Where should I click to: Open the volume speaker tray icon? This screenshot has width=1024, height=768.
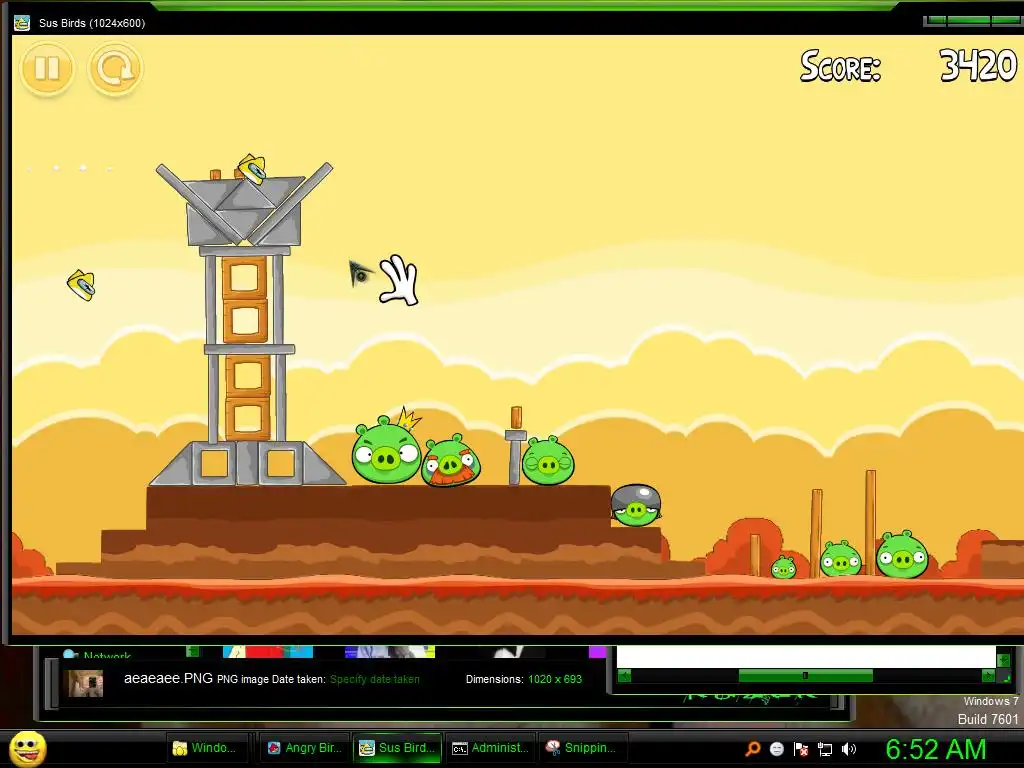tap(849, 749)
